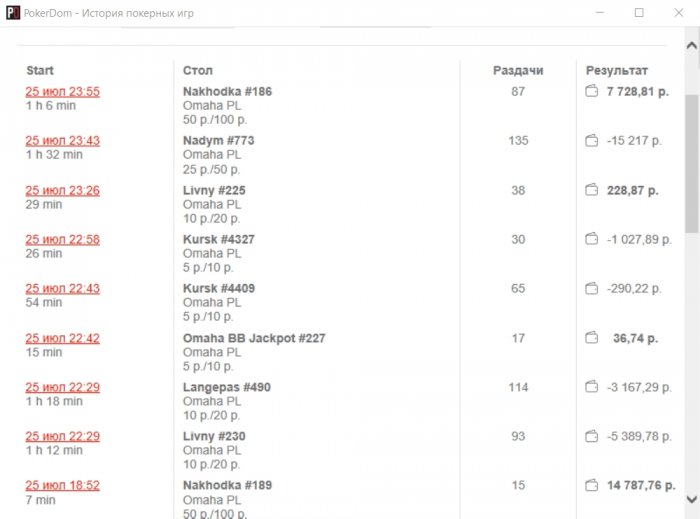The height and width of the screenshot is (519, 700).
Task: Click the 228,87 р. result value
Action: (633, 191)
